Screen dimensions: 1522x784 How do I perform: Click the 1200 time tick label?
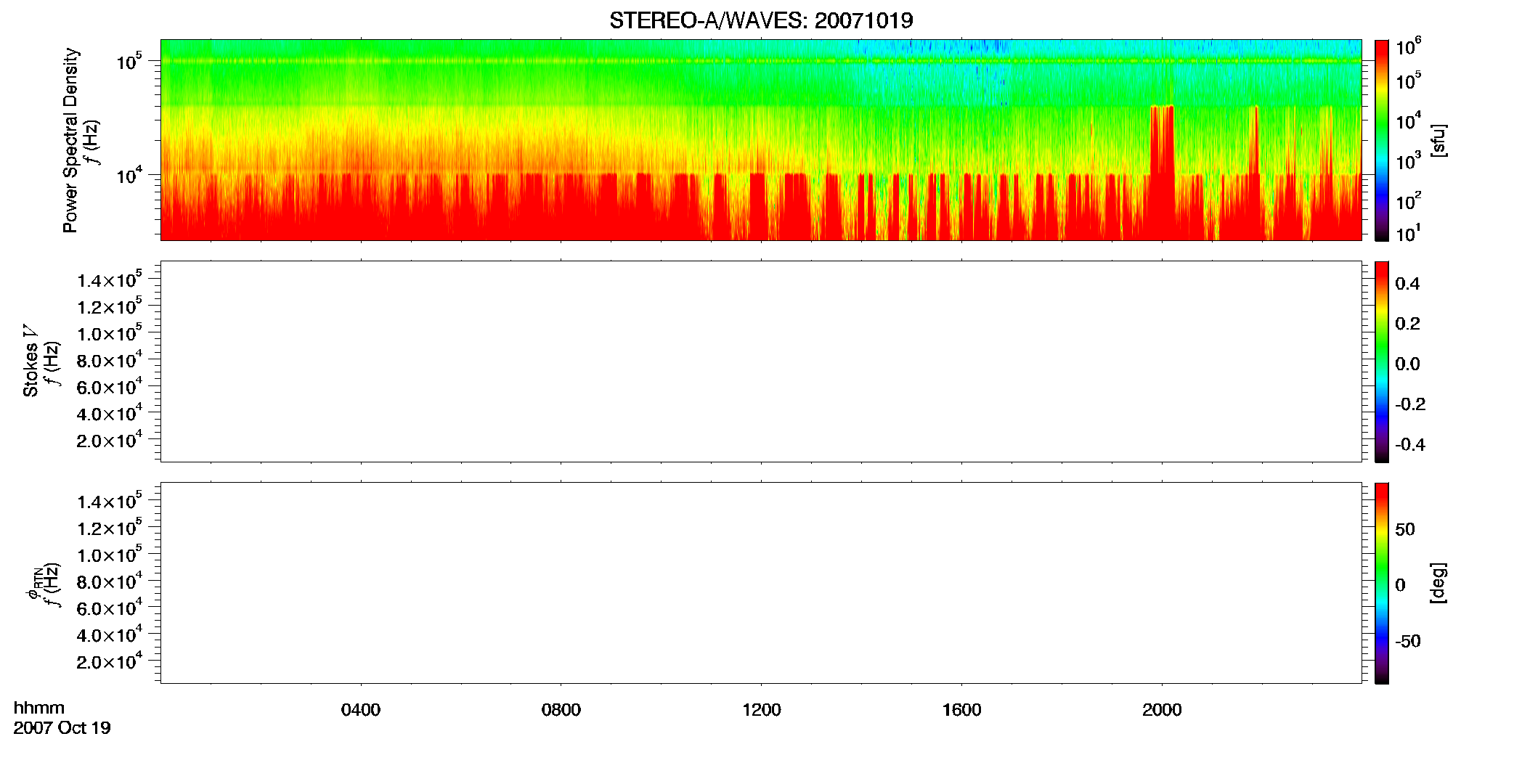click(762, 710)
